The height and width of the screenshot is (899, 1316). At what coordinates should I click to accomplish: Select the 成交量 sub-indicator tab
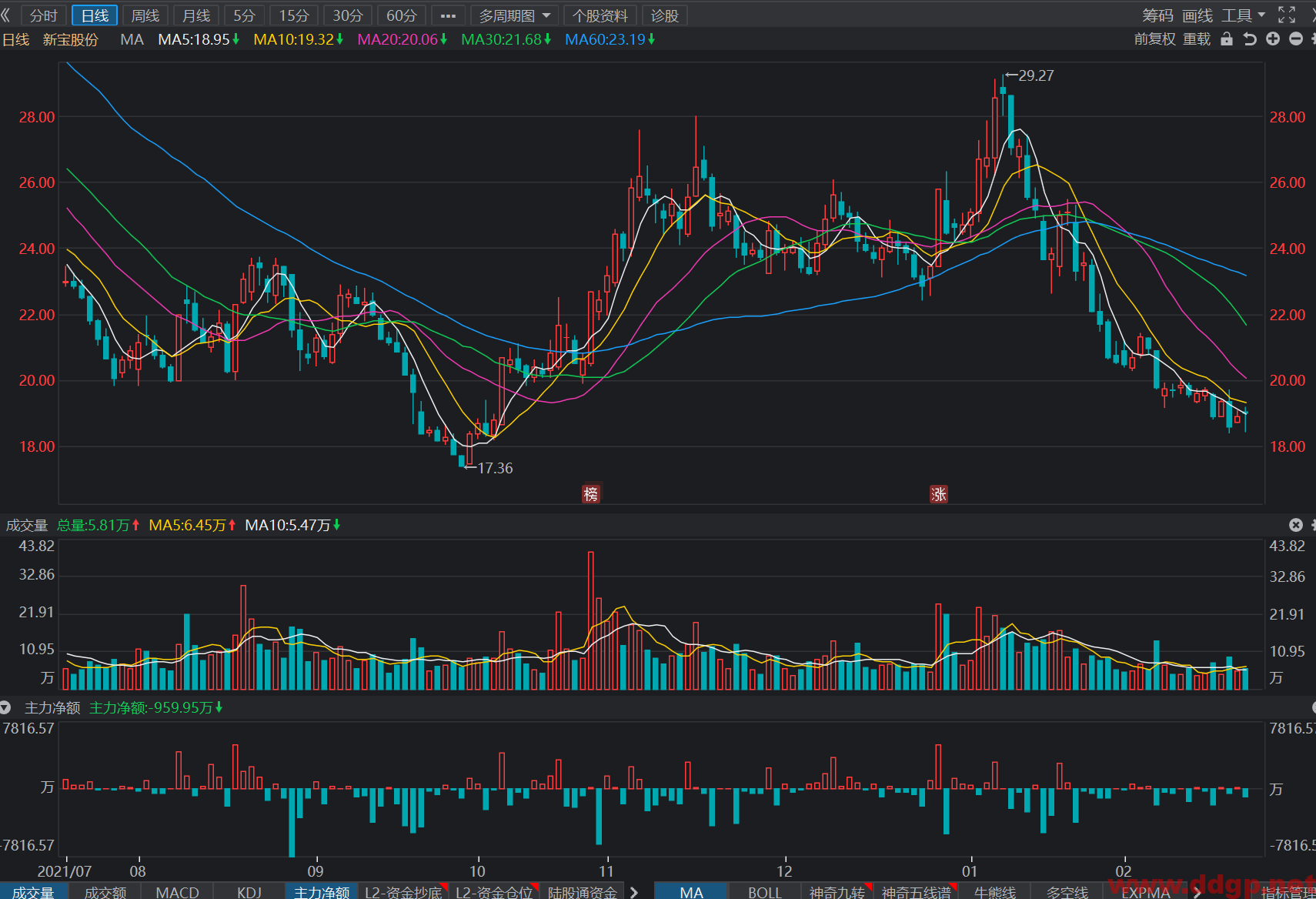[34, 892]
